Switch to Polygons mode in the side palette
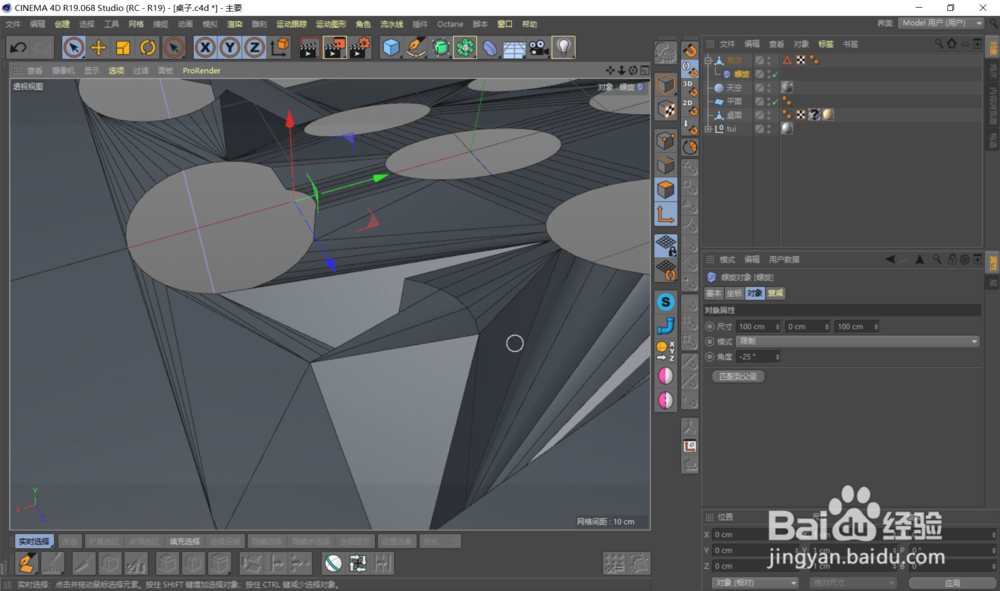 click(665, 188)
